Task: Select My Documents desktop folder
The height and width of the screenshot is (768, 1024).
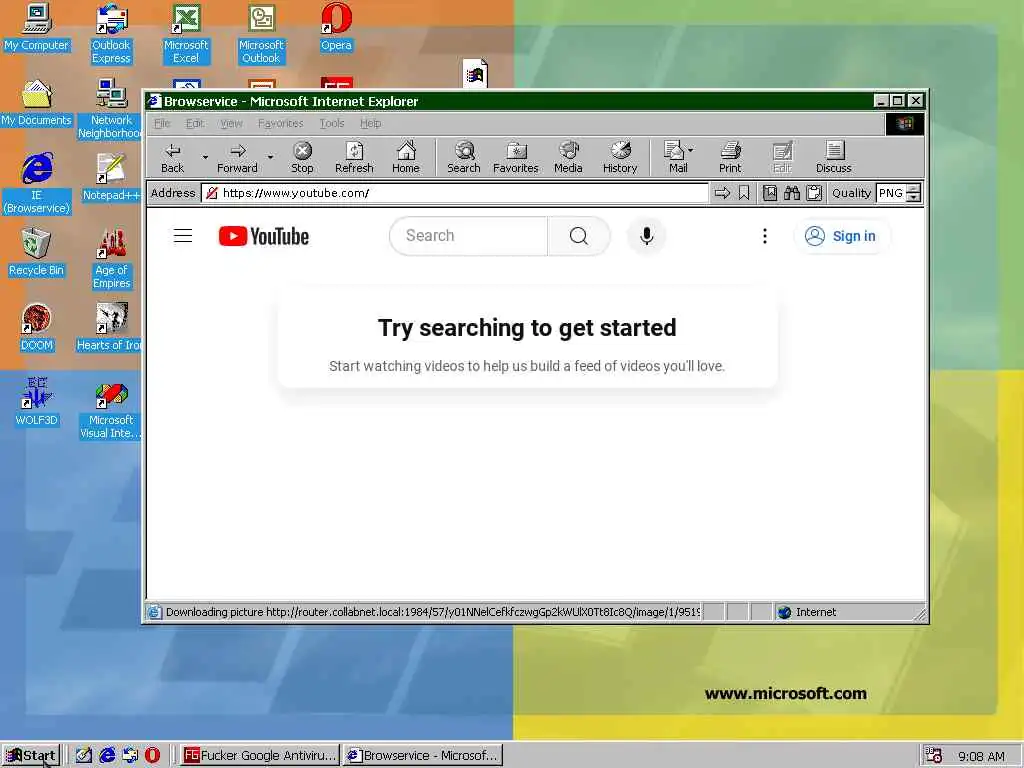Action: [x=37, y=103]
